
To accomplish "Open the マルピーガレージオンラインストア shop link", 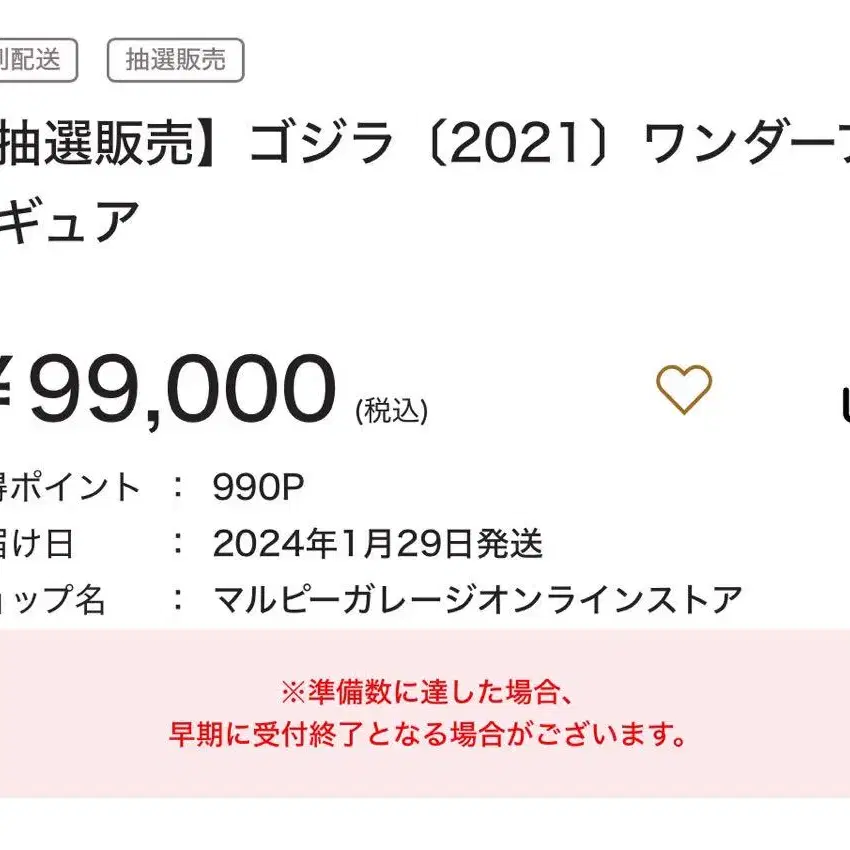I will (x=478, y=600).
